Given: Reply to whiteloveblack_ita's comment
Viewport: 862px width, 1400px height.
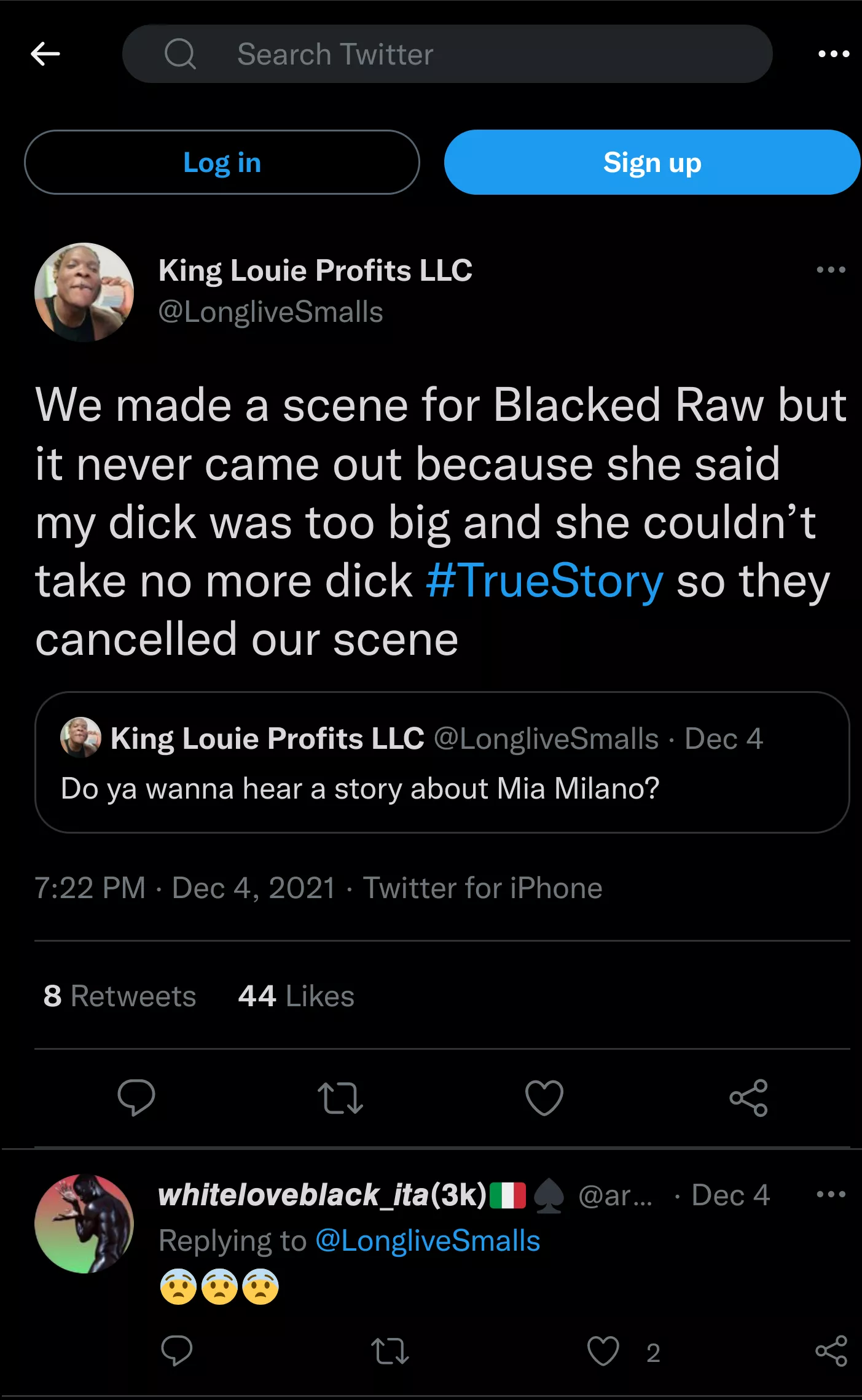Looking at the screenshot, I should click(x=177, y=1351).
